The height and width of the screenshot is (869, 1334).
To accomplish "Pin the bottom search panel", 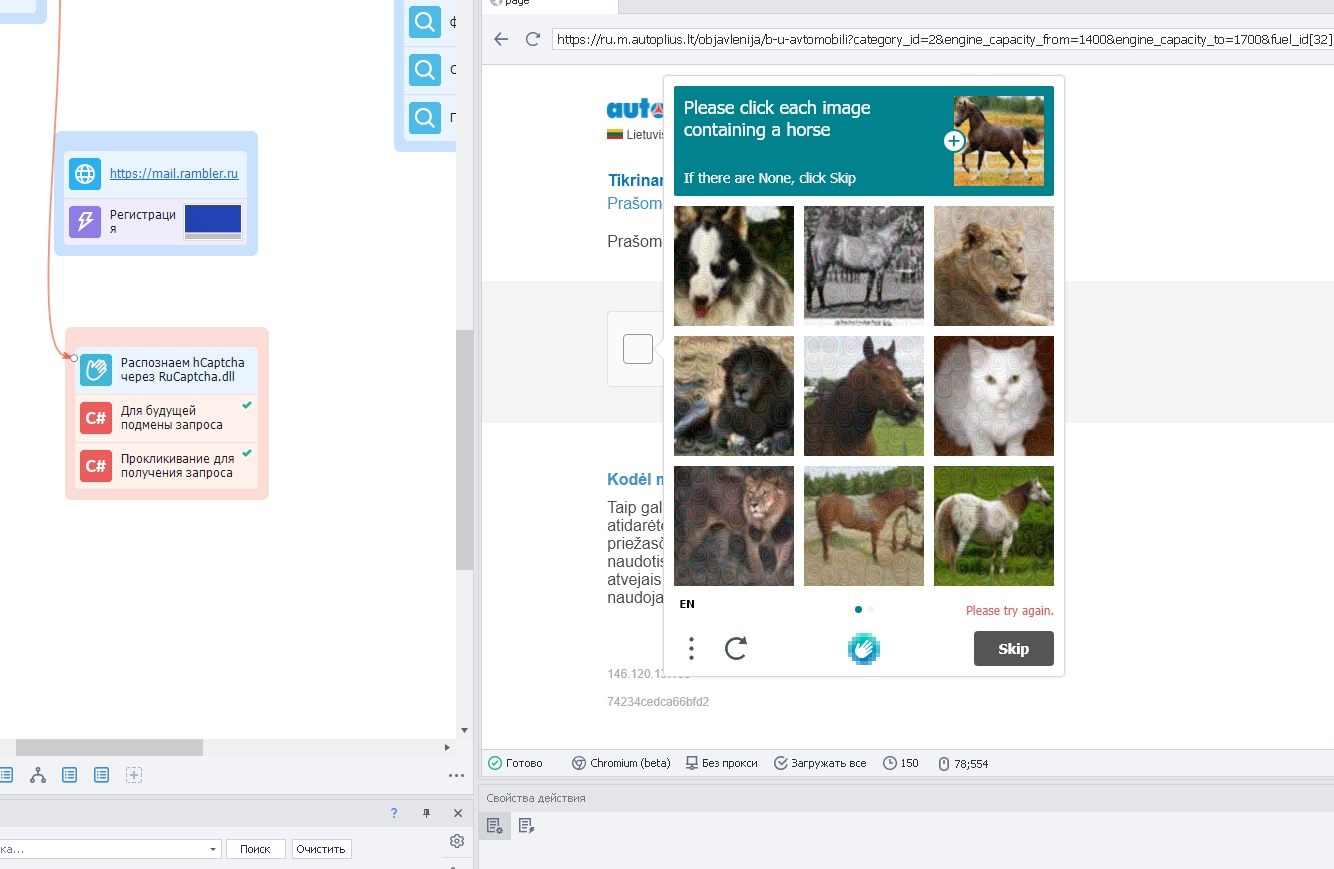I will point(426,813).
